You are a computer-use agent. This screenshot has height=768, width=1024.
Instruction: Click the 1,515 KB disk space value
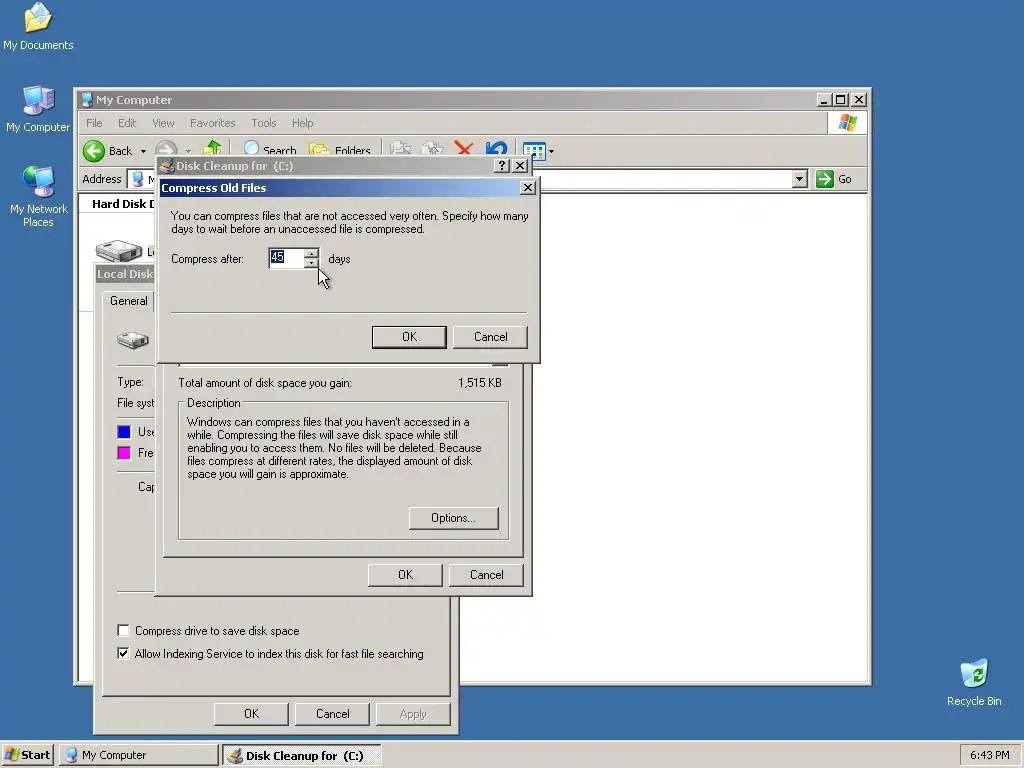point(479,383)
